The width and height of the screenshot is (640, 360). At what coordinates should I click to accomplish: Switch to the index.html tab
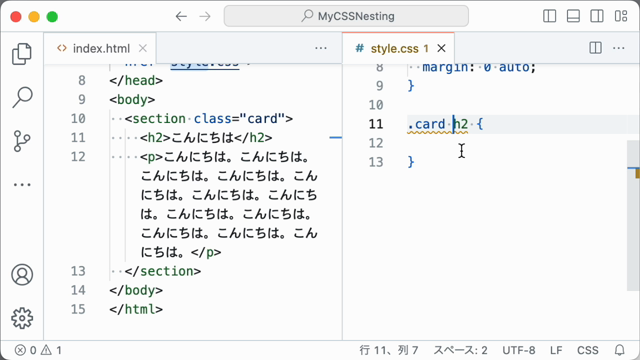click(100, 49)
